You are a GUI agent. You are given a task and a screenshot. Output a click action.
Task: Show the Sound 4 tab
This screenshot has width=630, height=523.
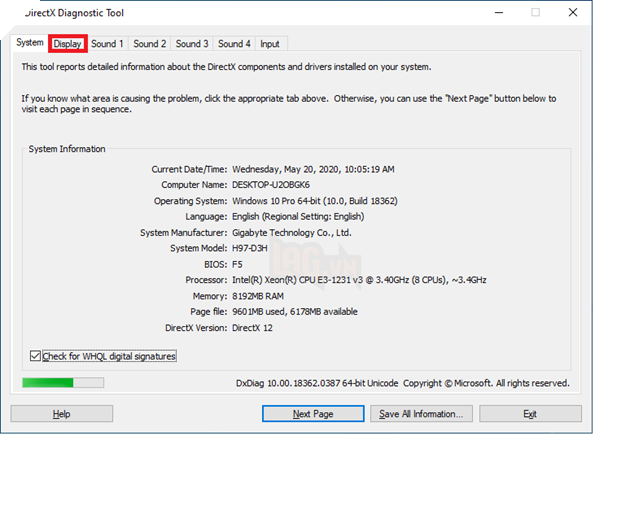pyautogui.click(x=234, y=44)
